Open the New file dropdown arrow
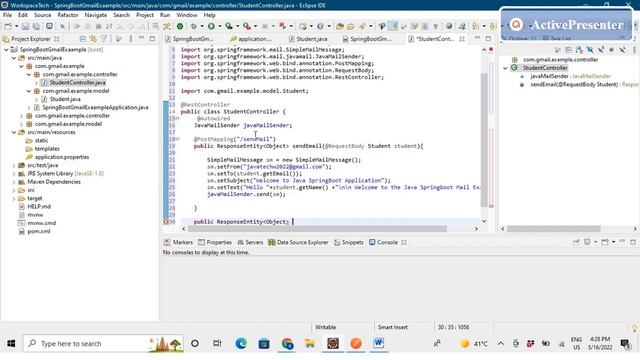The image size is (640, 360). point(16,26)
